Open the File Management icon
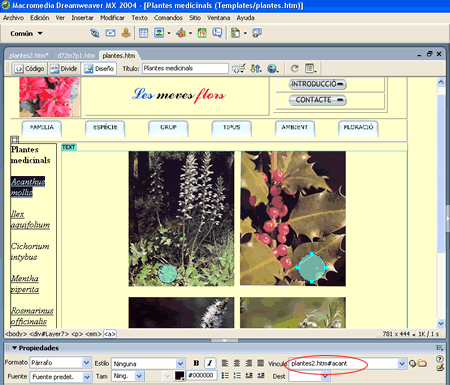This screenshot has width=450, height=385. click(256, 69)
